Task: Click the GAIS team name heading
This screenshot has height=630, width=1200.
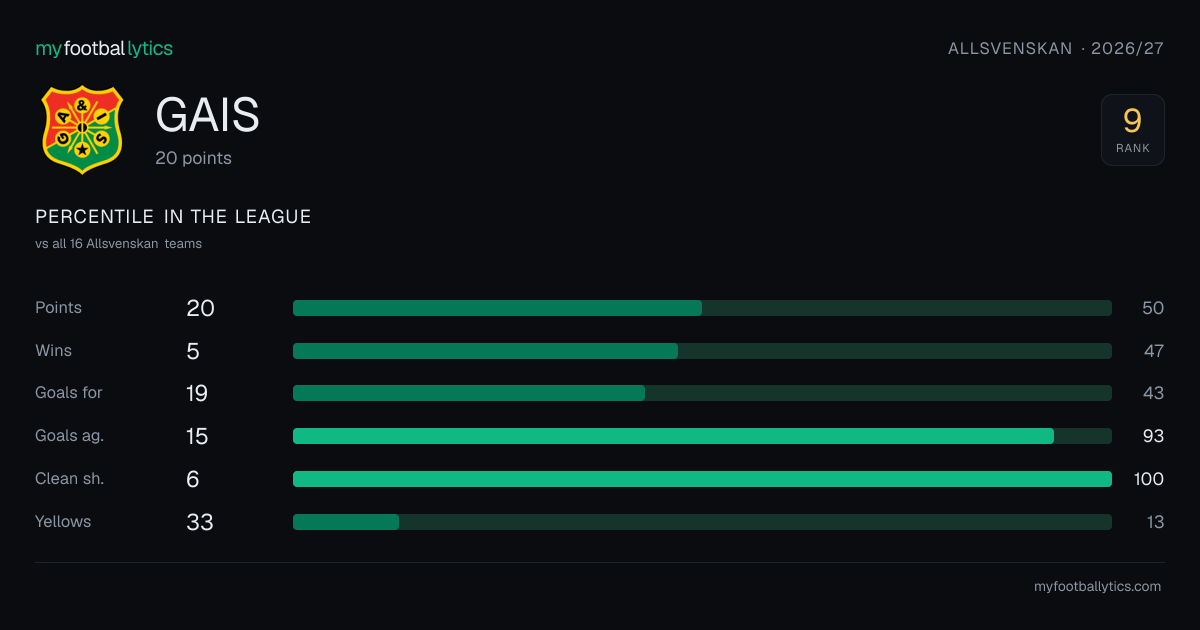Action: click(208, 116)
